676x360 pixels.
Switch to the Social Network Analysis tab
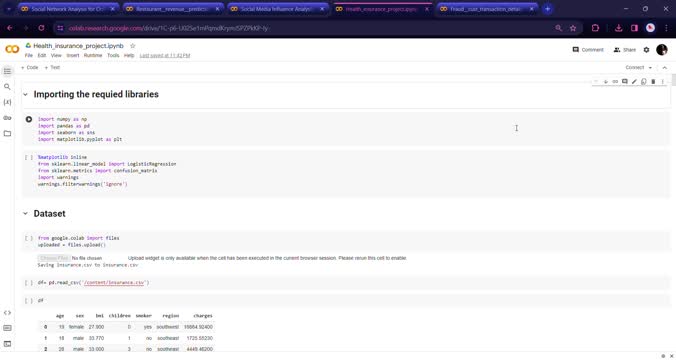tap(68, 9)
